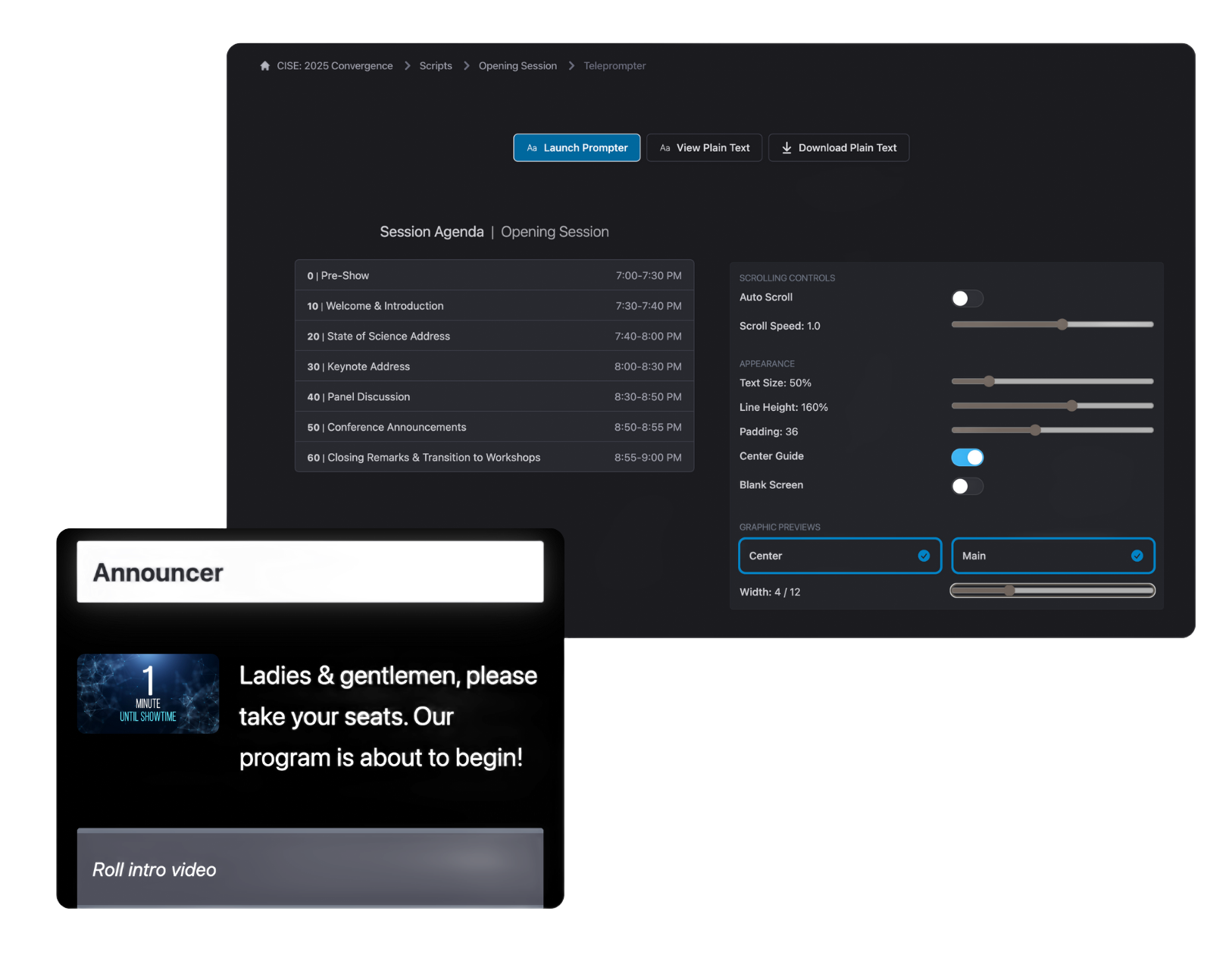Click the checkmark icon in the Main option
This screenshot has width=1232, height=974.
coord(1137,556)
